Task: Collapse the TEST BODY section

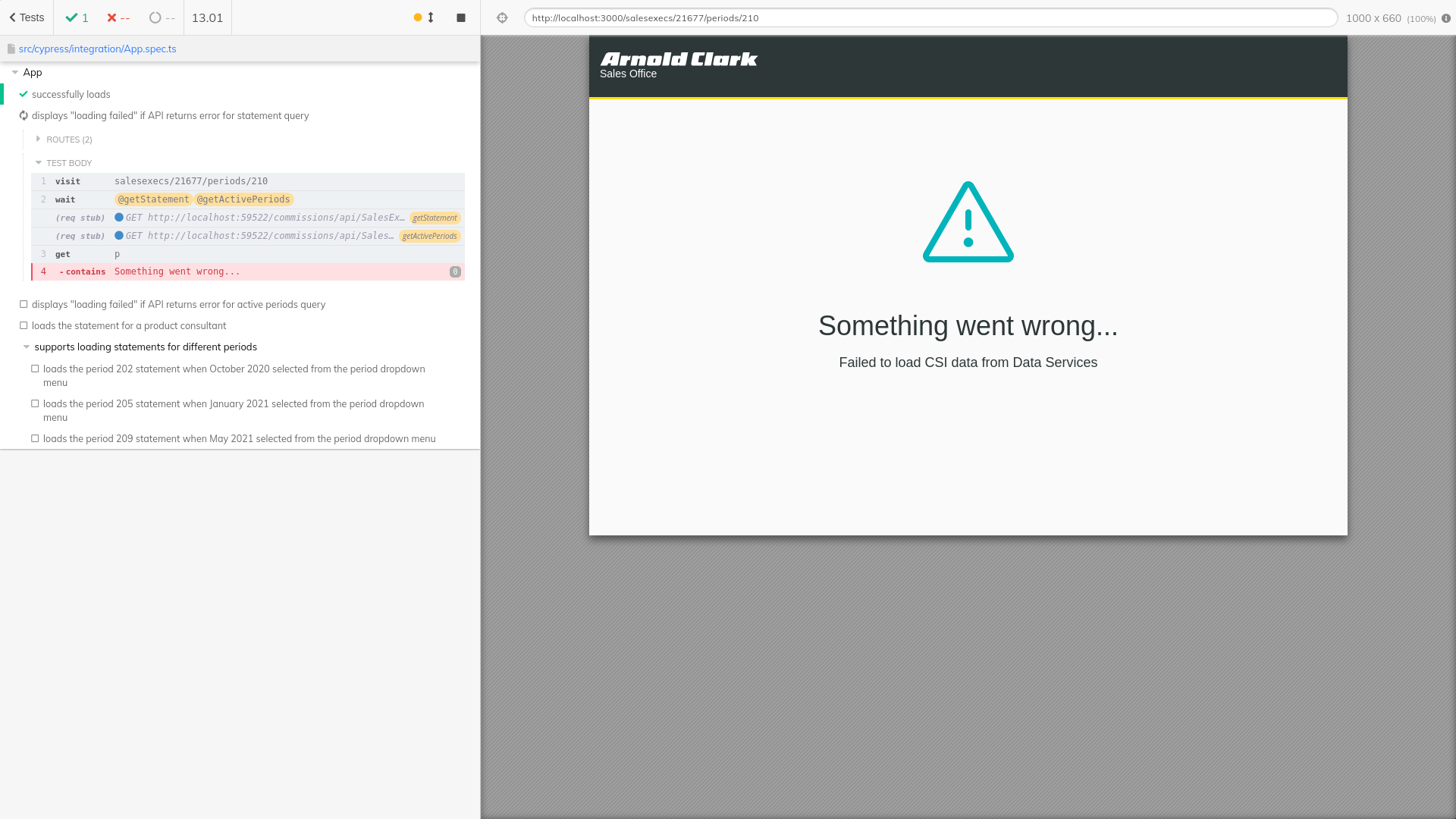Action: (68, 163)
